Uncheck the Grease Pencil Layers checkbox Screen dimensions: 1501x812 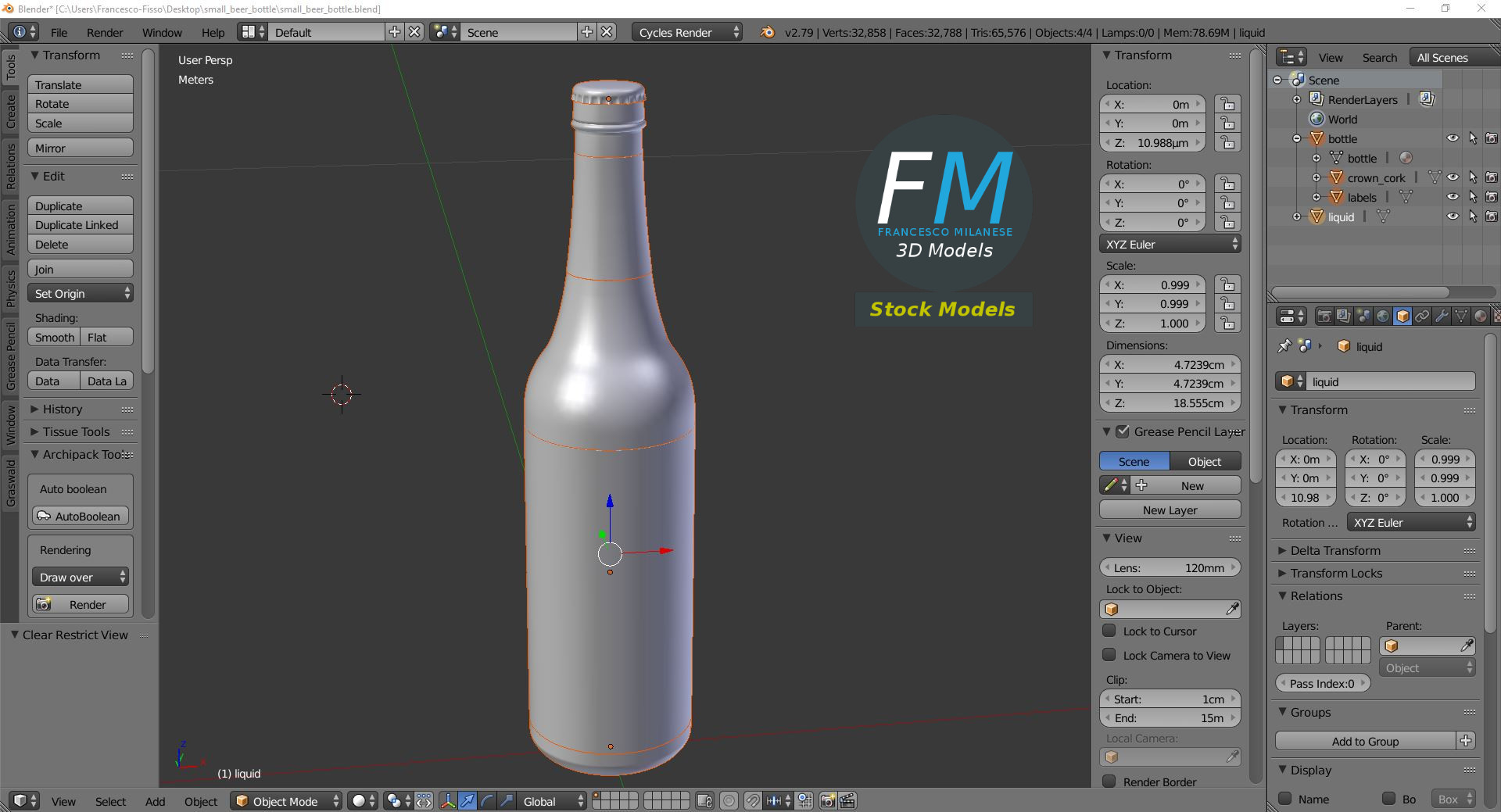click(x=1123, y=431)
